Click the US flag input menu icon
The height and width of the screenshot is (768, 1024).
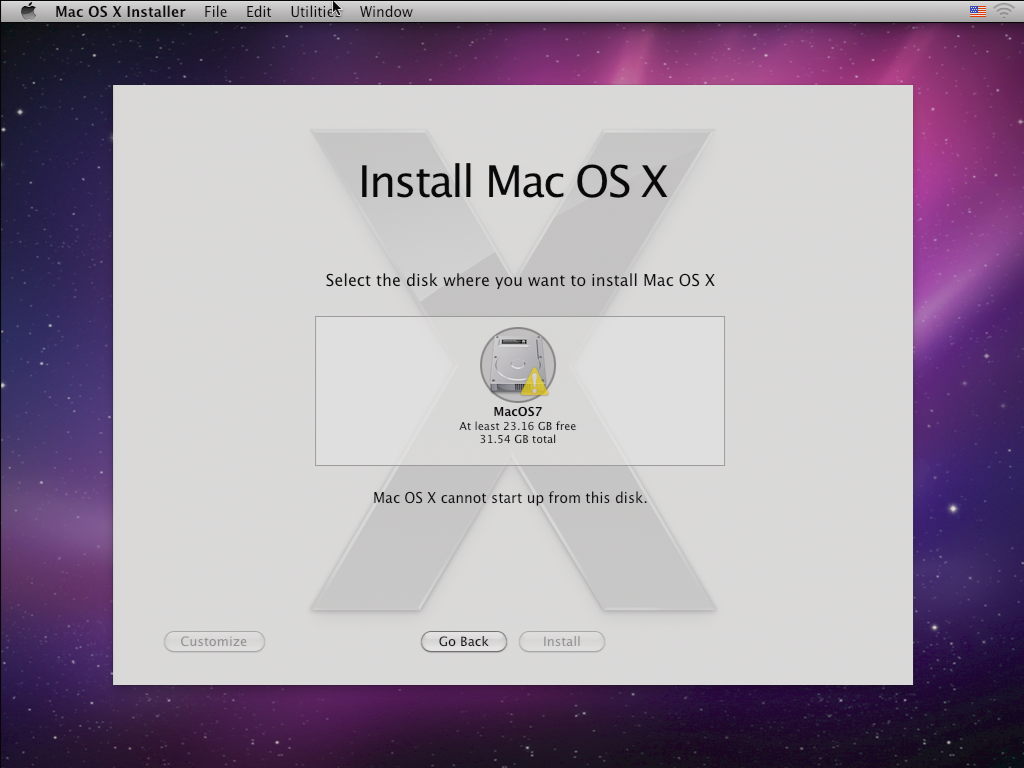coord(978,11)
